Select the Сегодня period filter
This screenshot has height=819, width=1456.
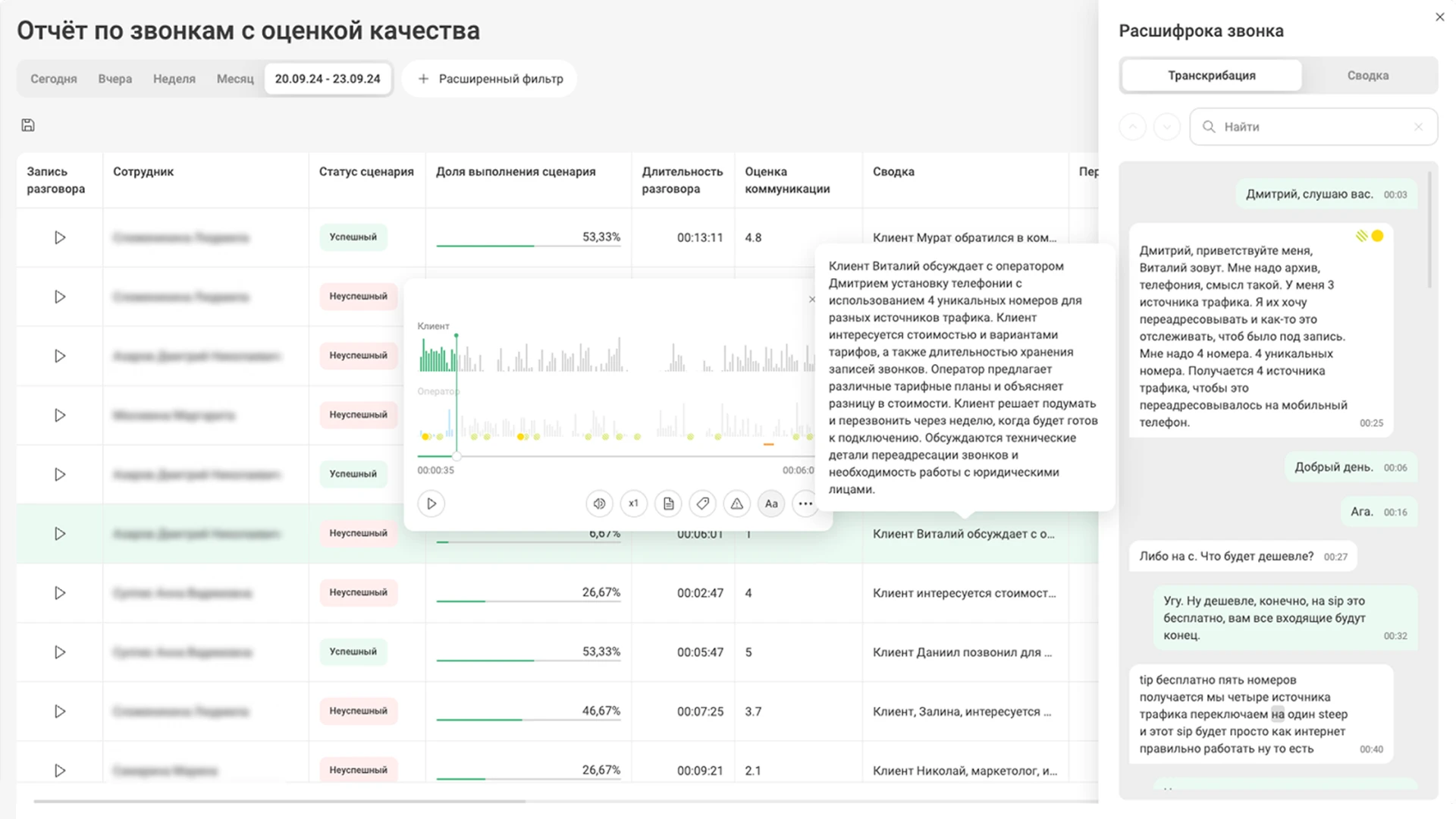(53, 79)
